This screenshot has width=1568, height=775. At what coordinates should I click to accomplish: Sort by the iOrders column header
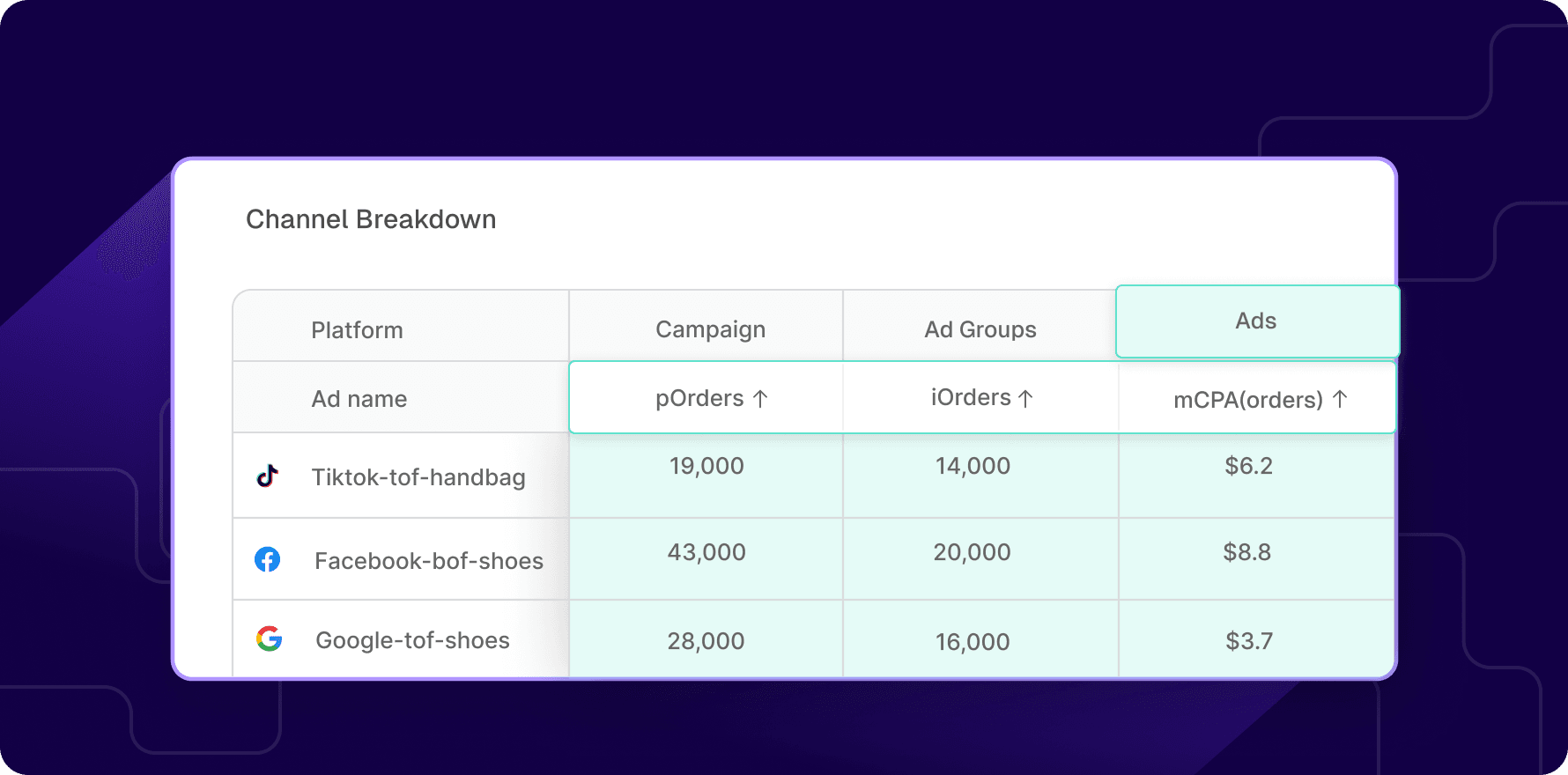[971, 397]
